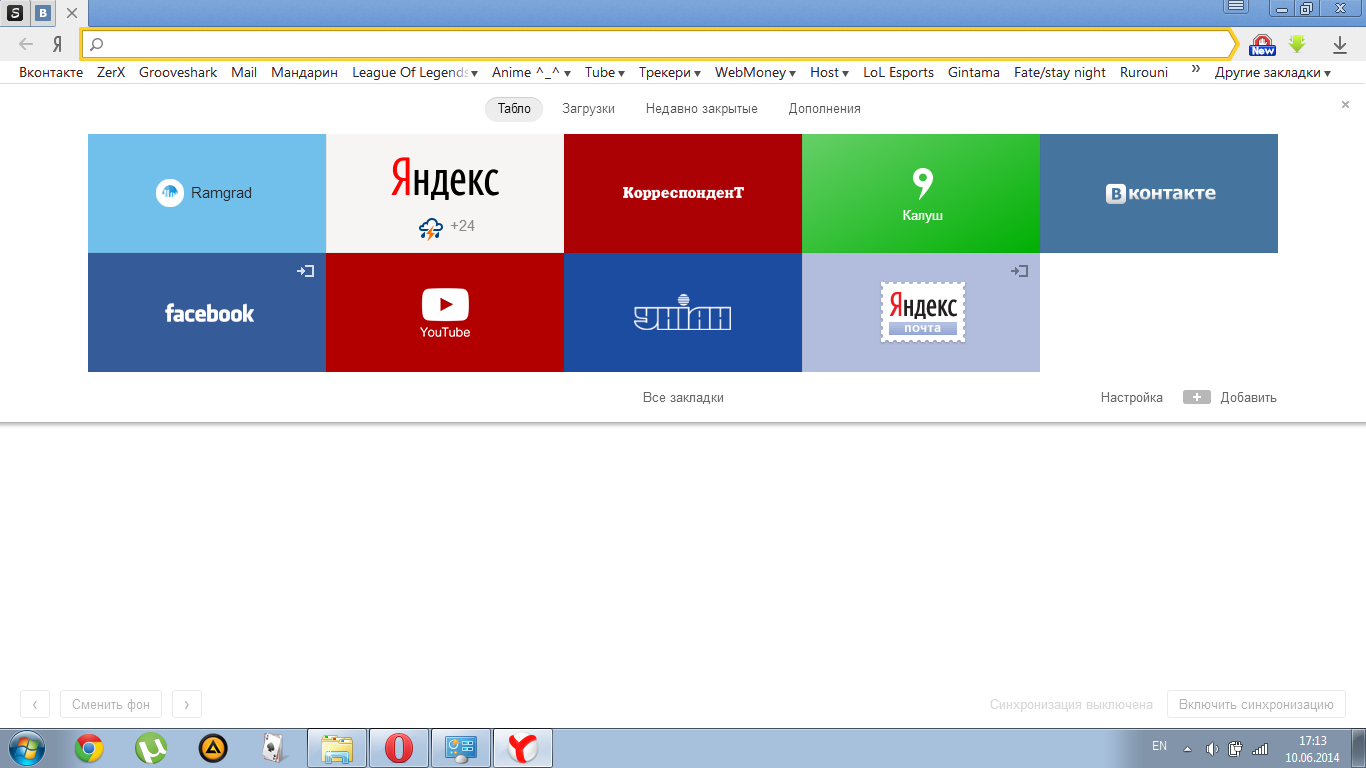Viewport: 1366px width, 768px height.
Task: Open the Grooveshark bookmark
Action: (x=178, y=72)
